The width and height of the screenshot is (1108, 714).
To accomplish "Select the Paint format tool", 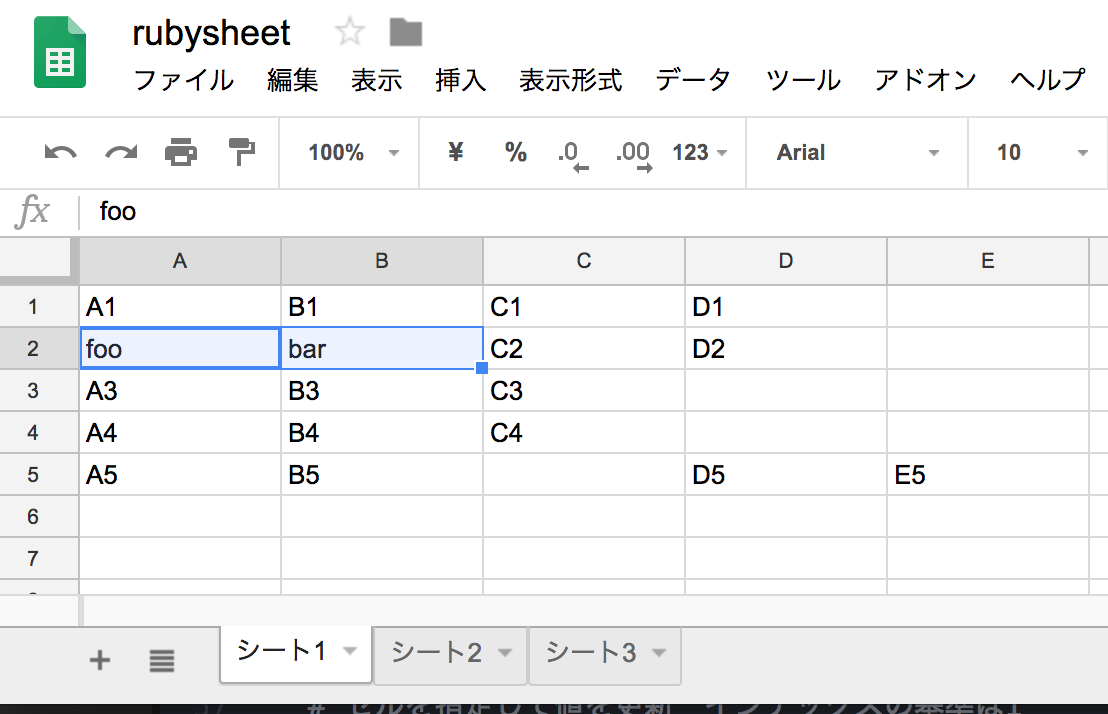I will (240, 152).
